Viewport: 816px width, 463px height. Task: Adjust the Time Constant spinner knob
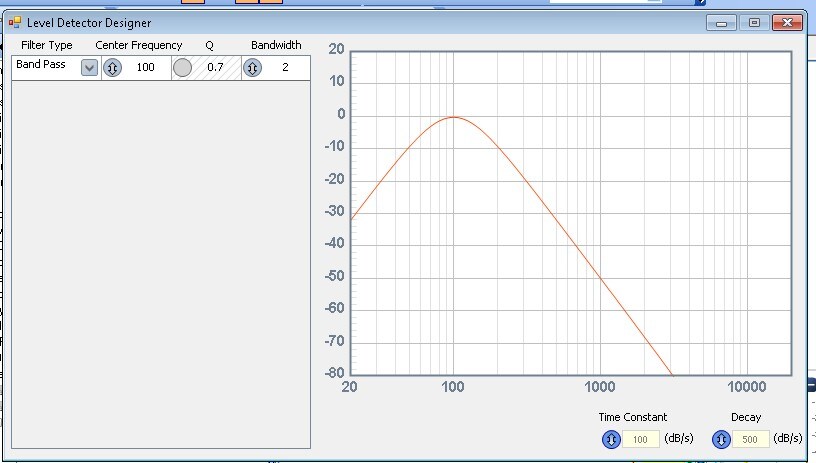point(611,439)
